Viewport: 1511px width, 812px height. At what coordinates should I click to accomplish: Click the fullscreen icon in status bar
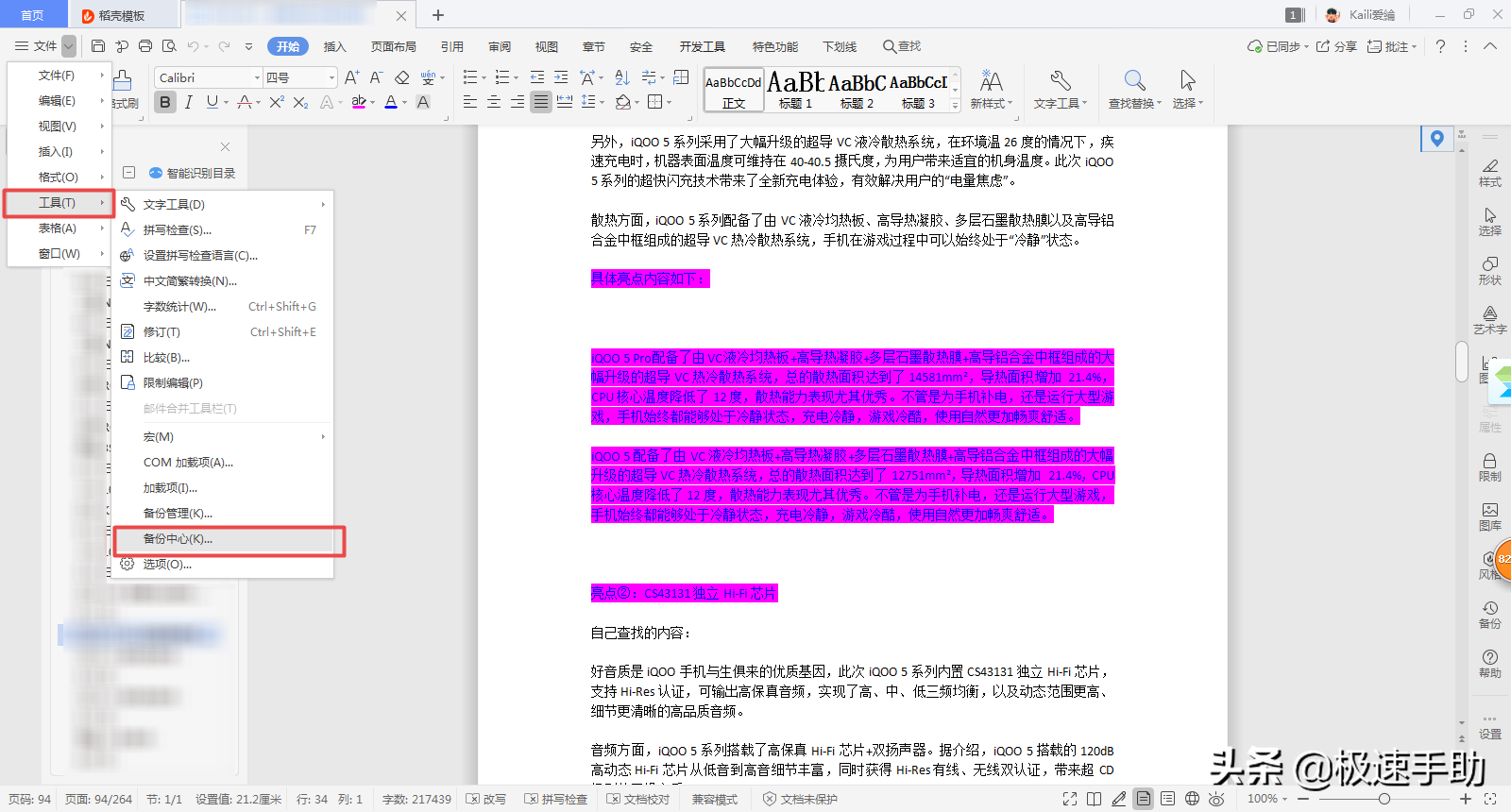(1070, 799)
